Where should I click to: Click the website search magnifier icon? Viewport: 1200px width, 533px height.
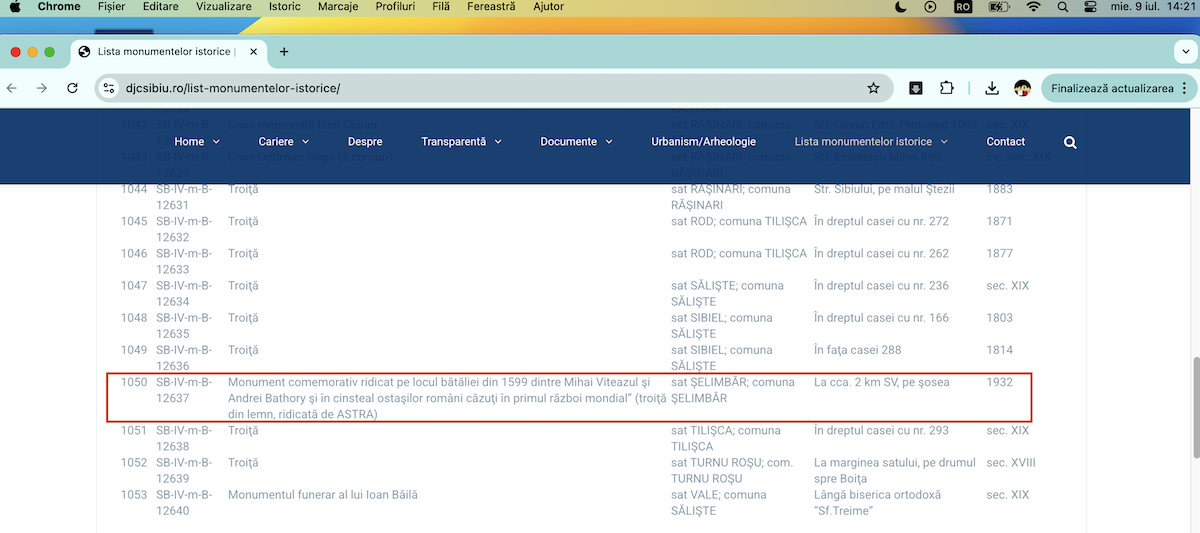(x=1070, y=142)
